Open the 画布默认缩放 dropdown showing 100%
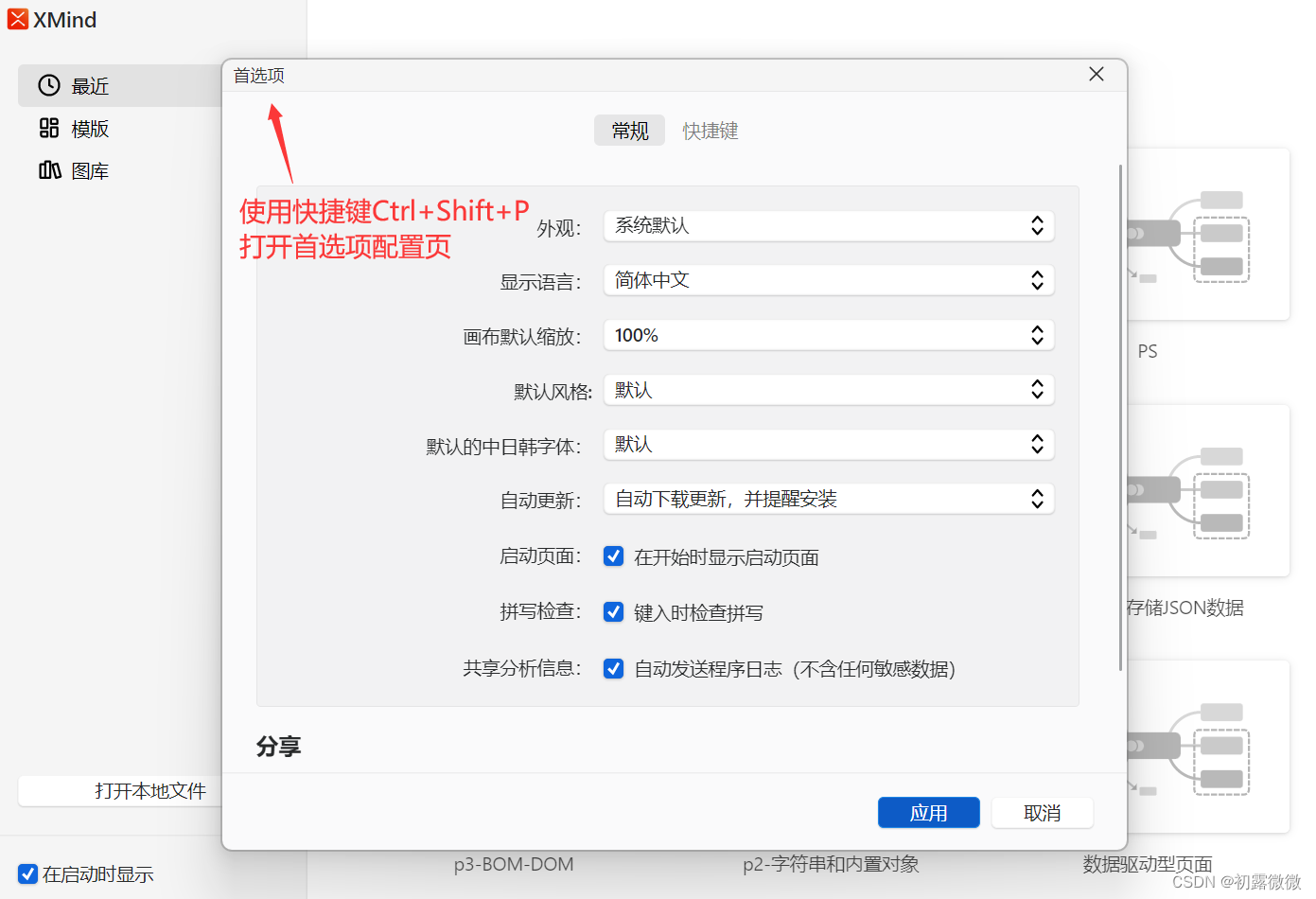 (x=829, y=335)
